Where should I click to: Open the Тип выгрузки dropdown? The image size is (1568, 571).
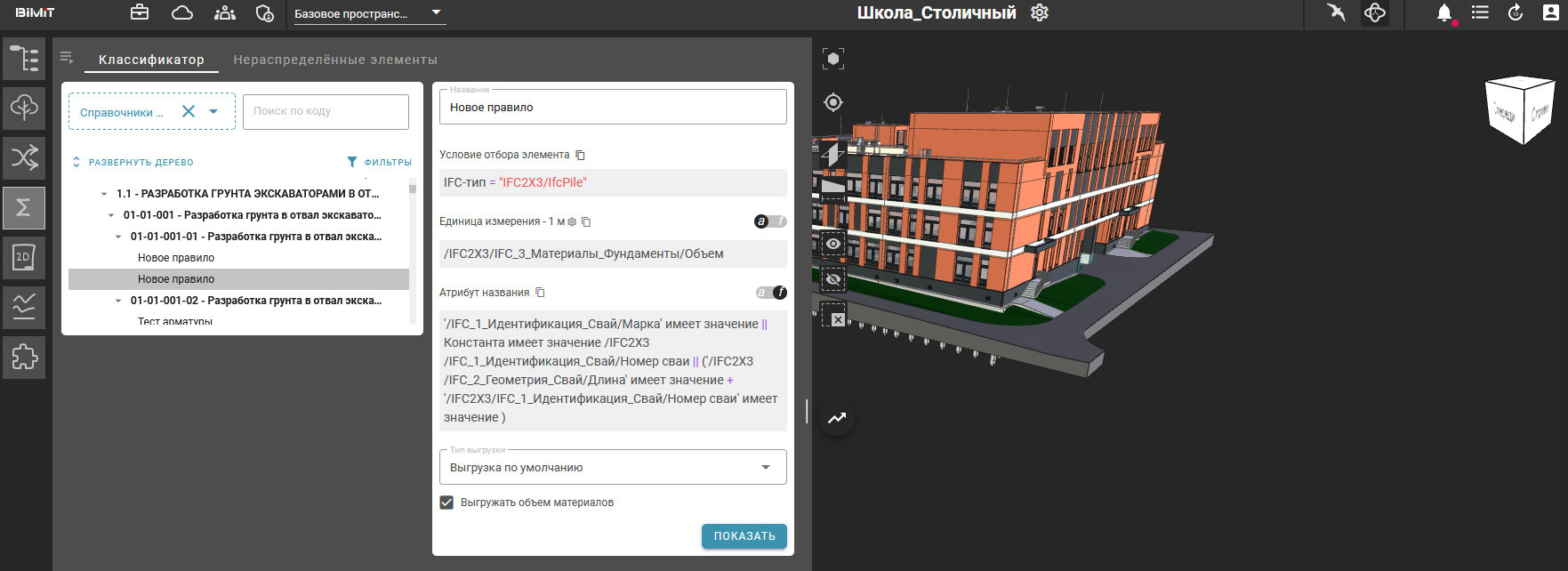point(613,468)
